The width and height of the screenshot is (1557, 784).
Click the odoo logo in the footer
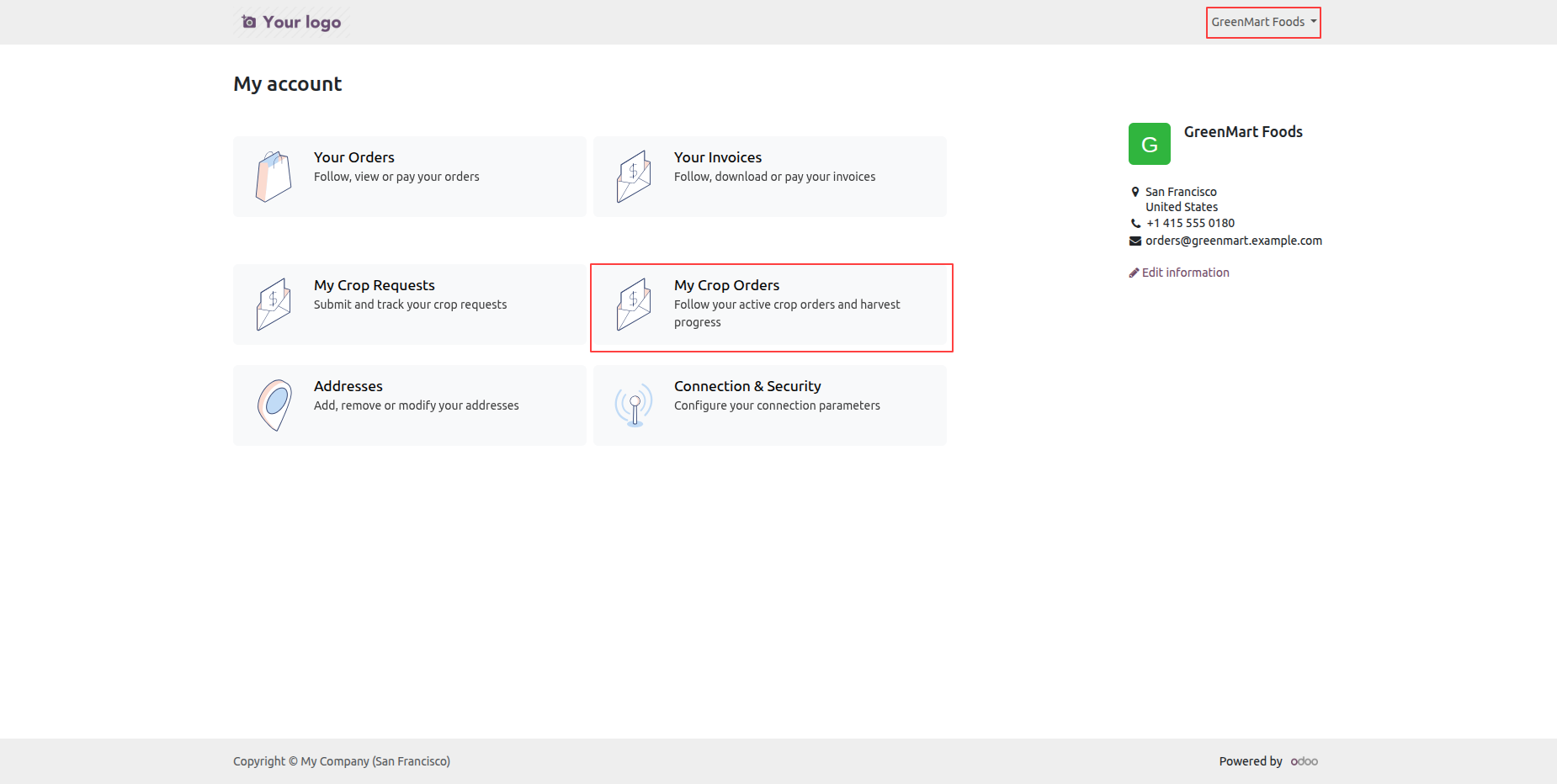coord(1305,761)
